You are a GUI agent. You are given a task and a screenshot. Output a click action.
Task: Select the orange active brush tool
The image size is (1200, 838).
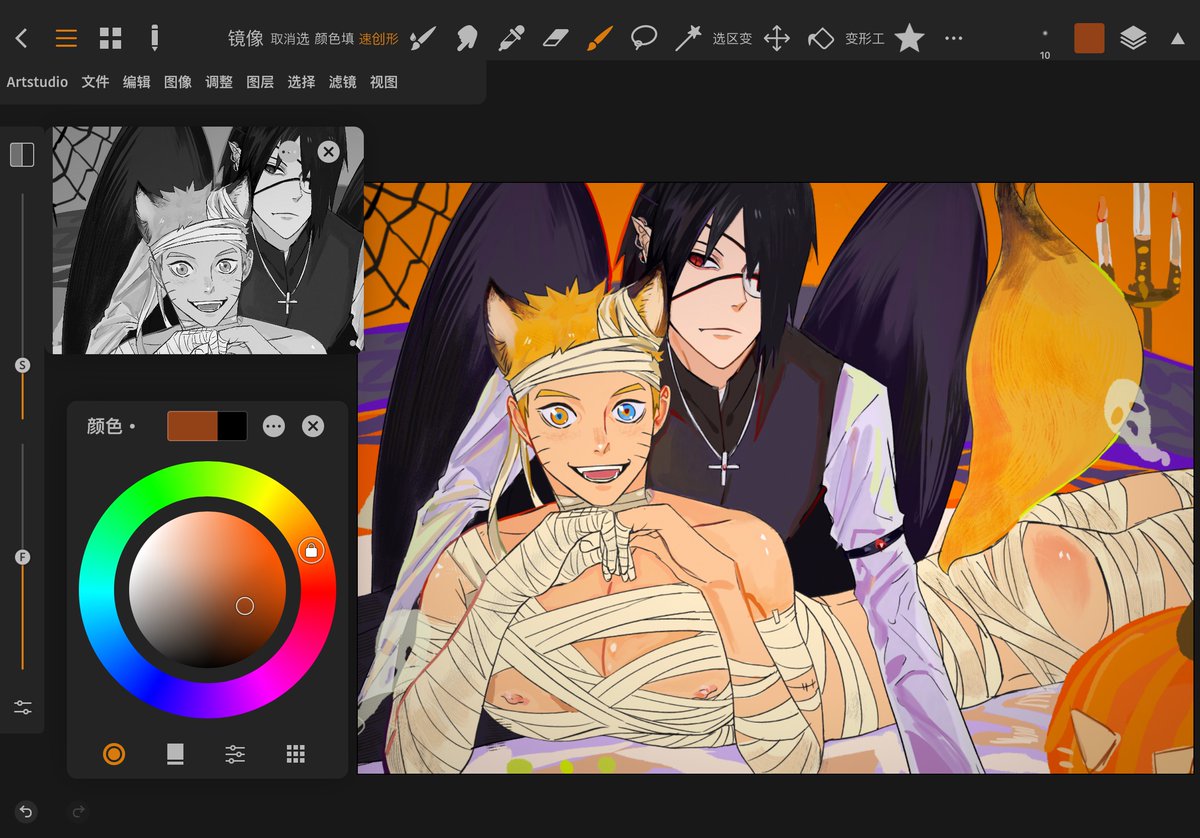(x=599, y=39)
